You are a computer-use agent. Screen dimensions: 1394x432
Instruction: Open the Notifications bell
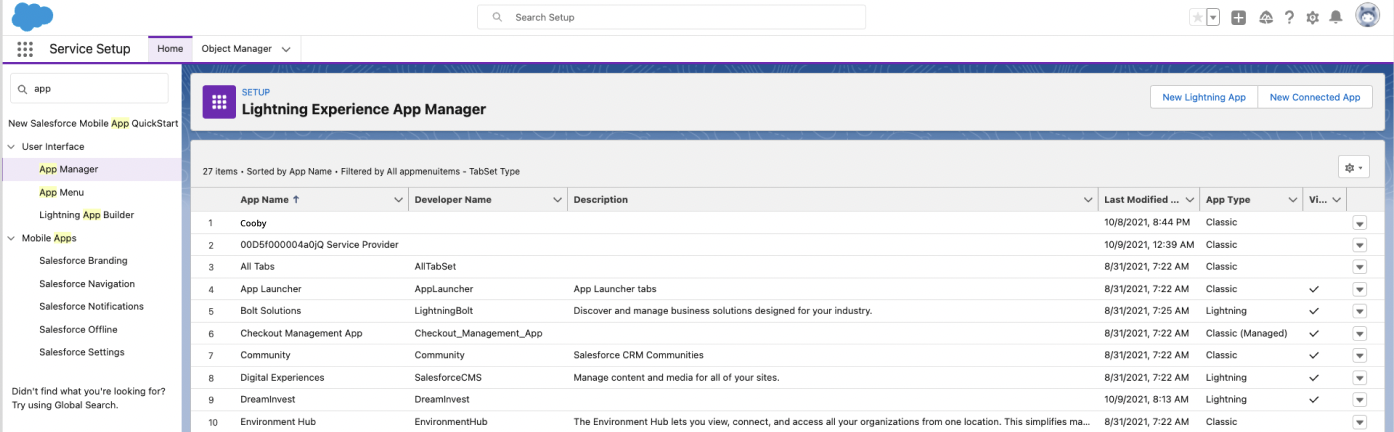1336,17
